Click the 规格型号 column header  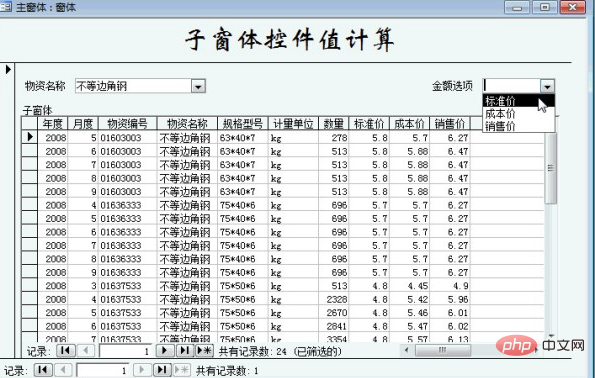pyautogui.click(x=243, y=124)
